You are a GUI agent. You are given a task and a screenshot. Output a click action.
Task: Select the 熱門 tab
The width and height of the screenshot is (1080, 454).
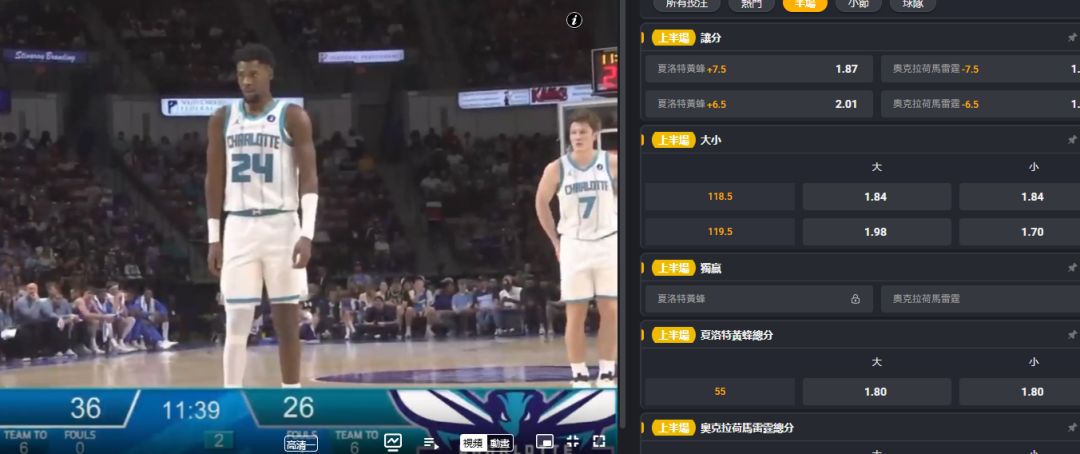(x=750, y=4)
